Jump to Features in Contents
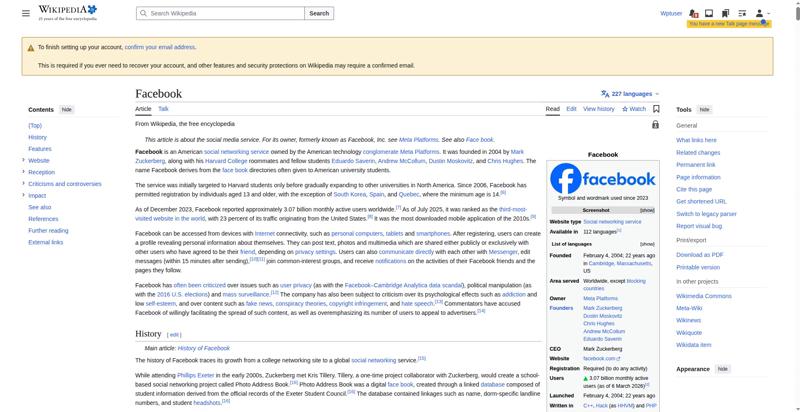The image size is (800, 412). [x=40, y=149]
